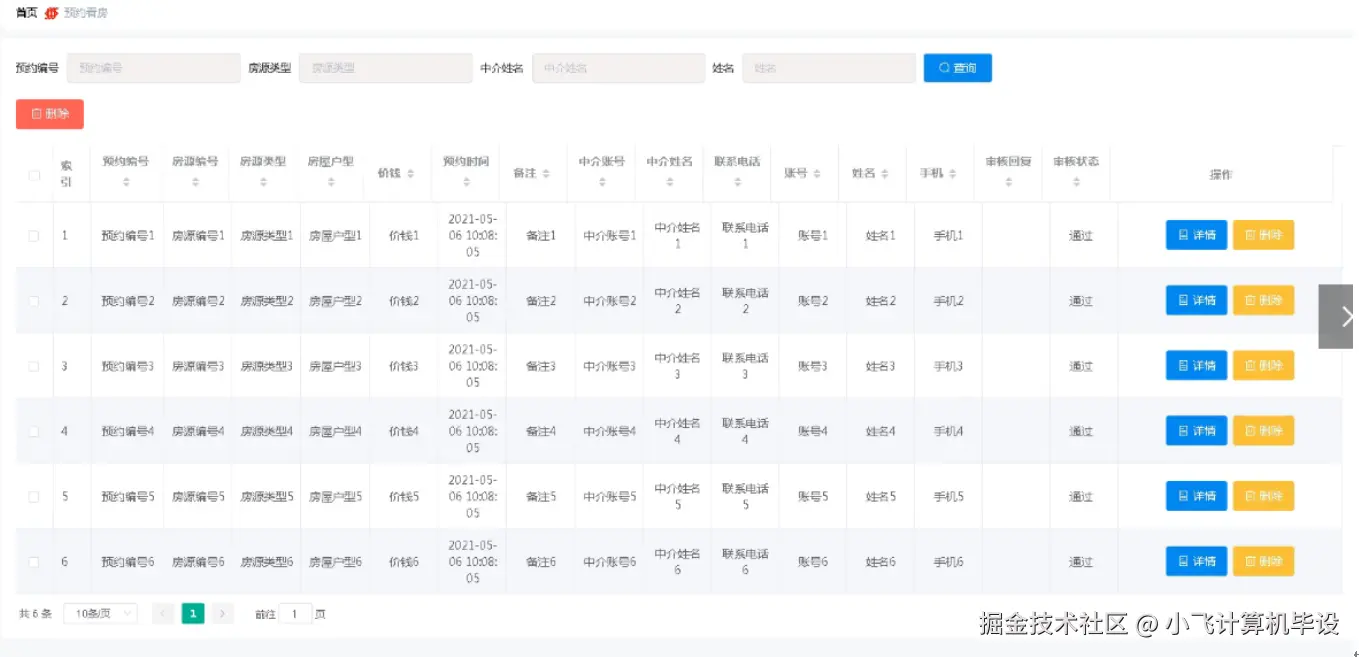
Task: Click cell 房源类型2
Action: point(267,301)
